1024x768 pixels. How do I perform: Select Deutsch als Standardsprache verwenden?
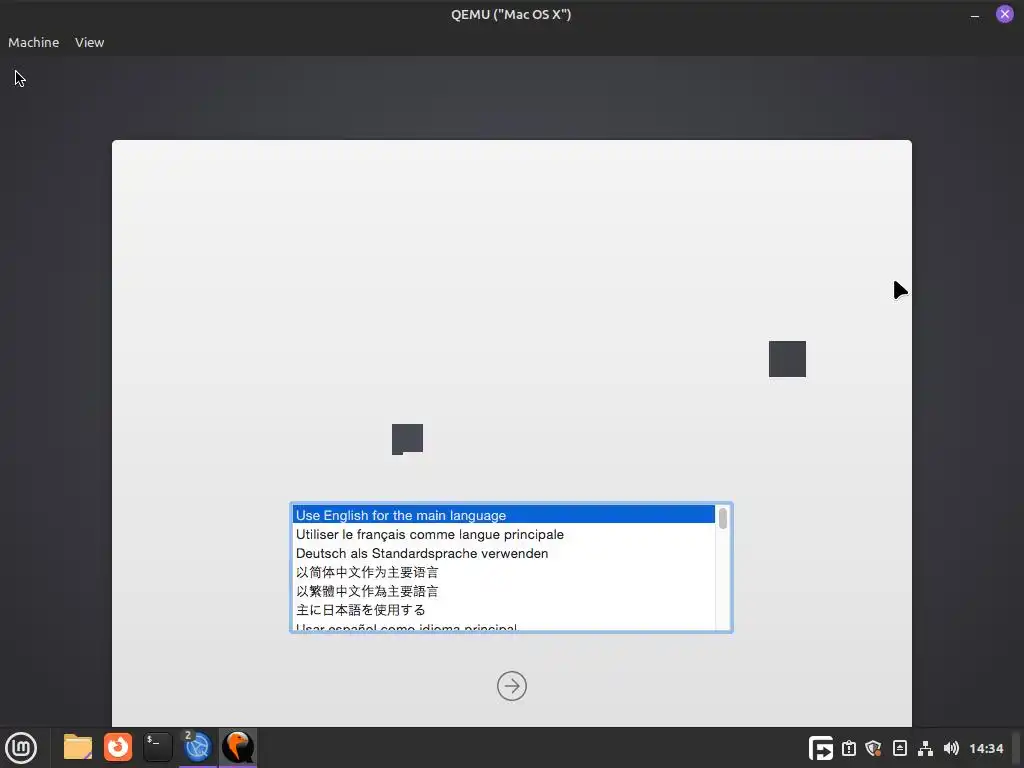[x=504, y=553]
